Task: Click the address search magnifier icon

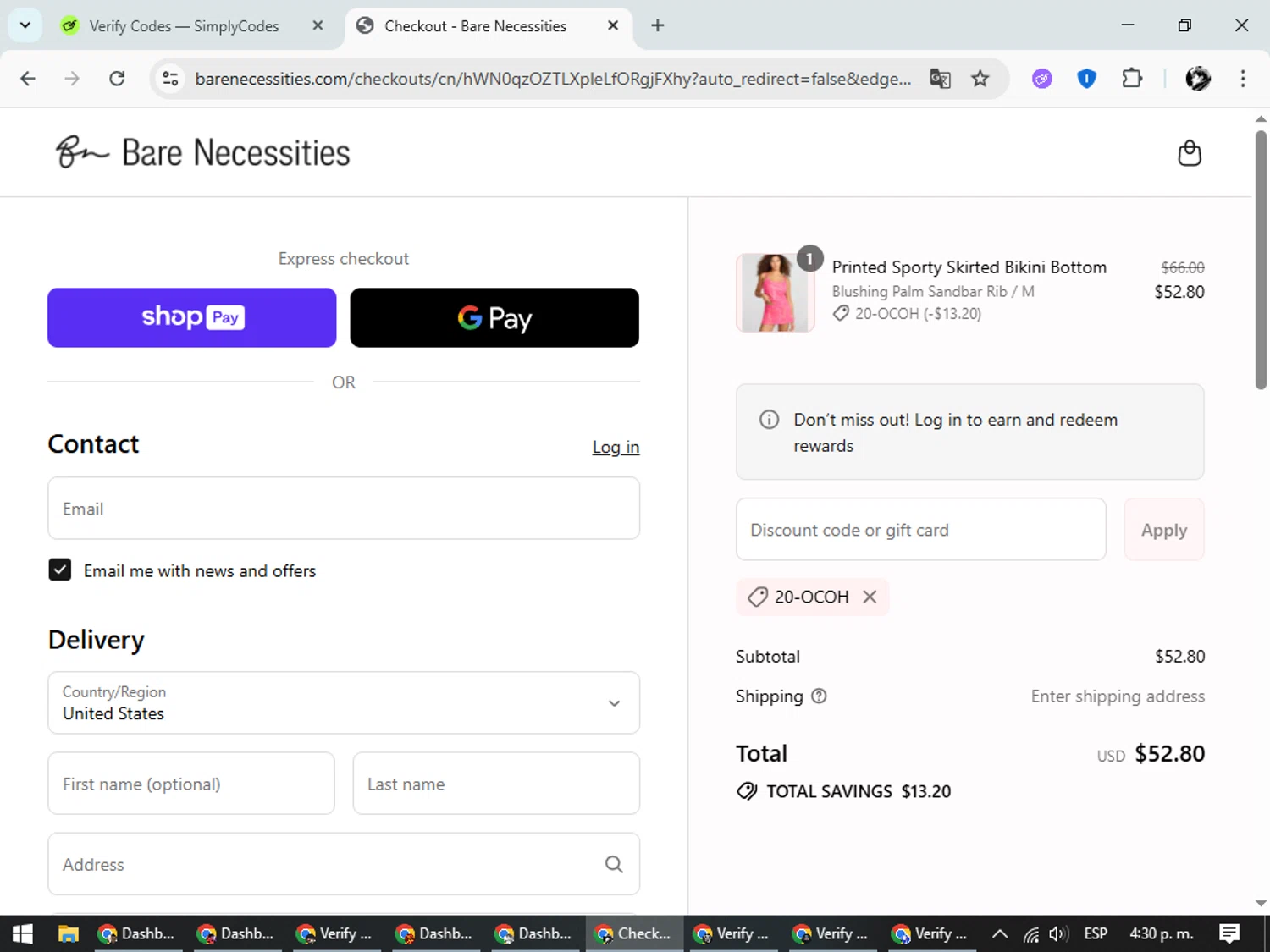Action: click(614, 864)
